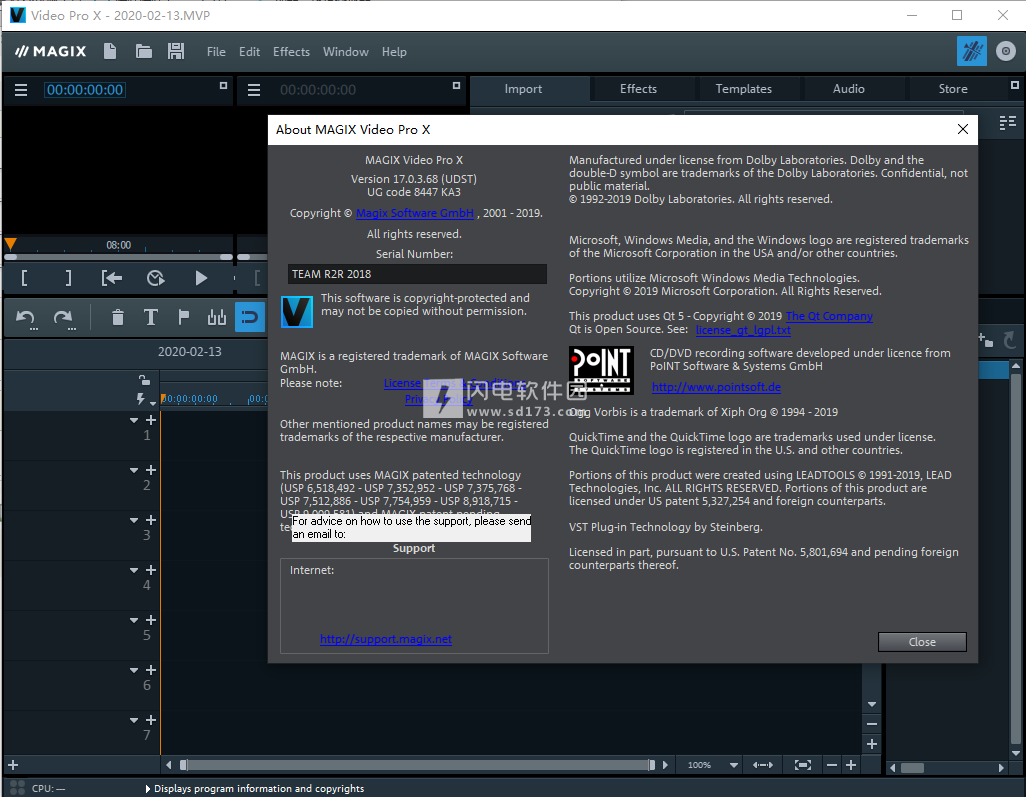Maximize the media pool with its corner square
Viewport: 1026px width, 797px height.
(1014, 85)
